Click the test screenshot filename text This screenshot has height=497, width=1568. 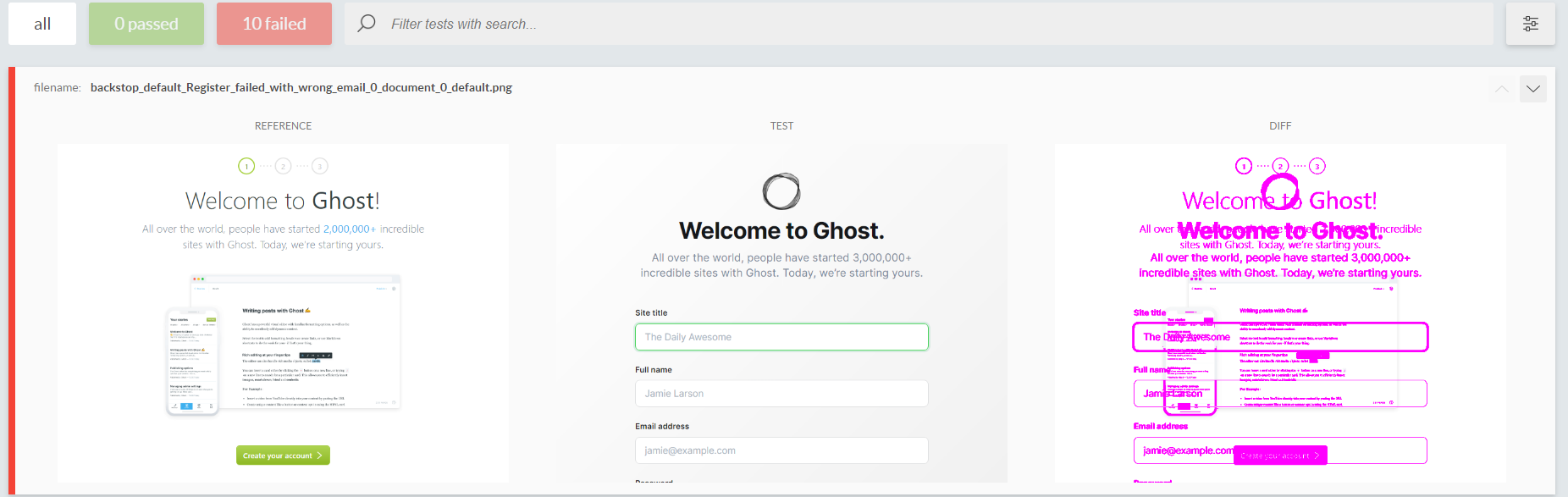[x=301, y=87]
